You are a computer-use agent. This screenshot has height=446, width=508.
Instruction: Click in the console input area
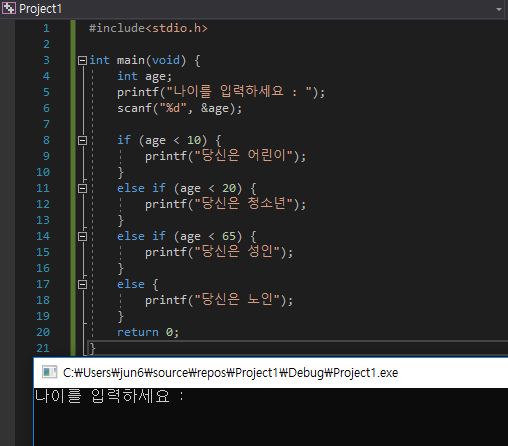271,417
